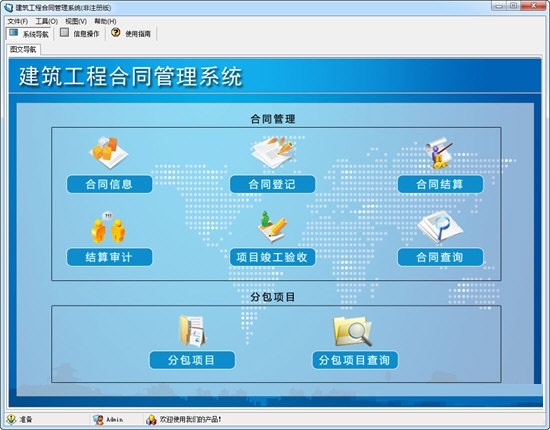Click the 分包项目 folder with documents icon

click(x=193, y=331)
